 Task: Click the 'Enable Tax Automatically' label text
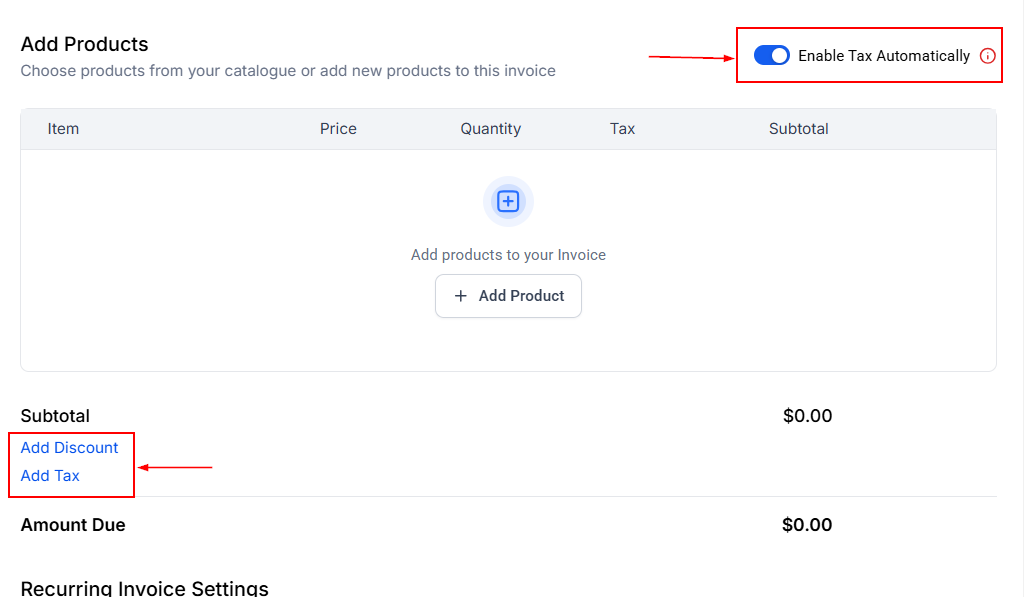[x=884, y=56]
